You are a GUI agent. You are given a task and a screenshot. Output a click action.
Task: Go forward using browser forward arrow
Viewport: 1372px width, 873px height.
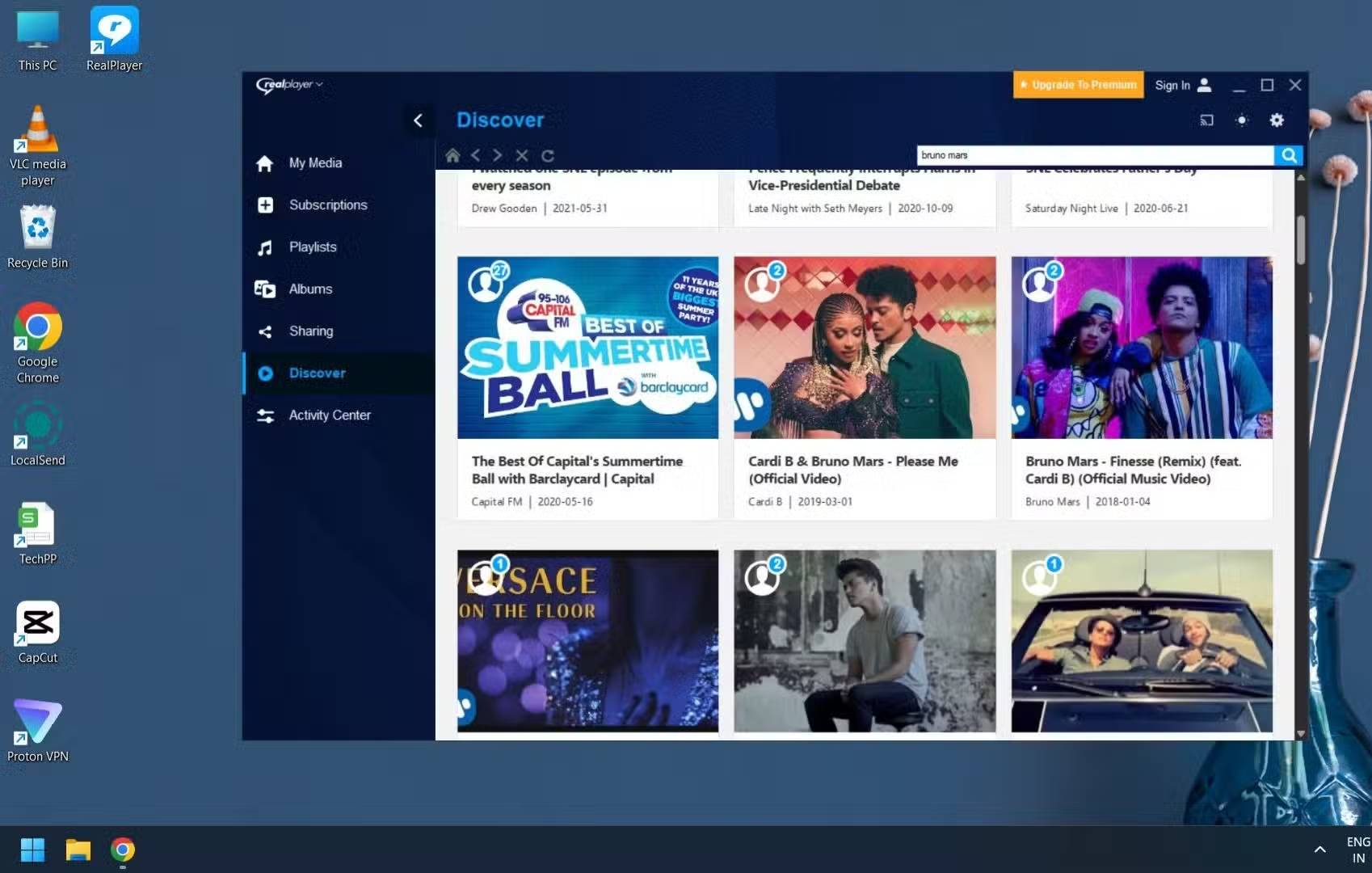pyautogui.click(x=498, y=155)
